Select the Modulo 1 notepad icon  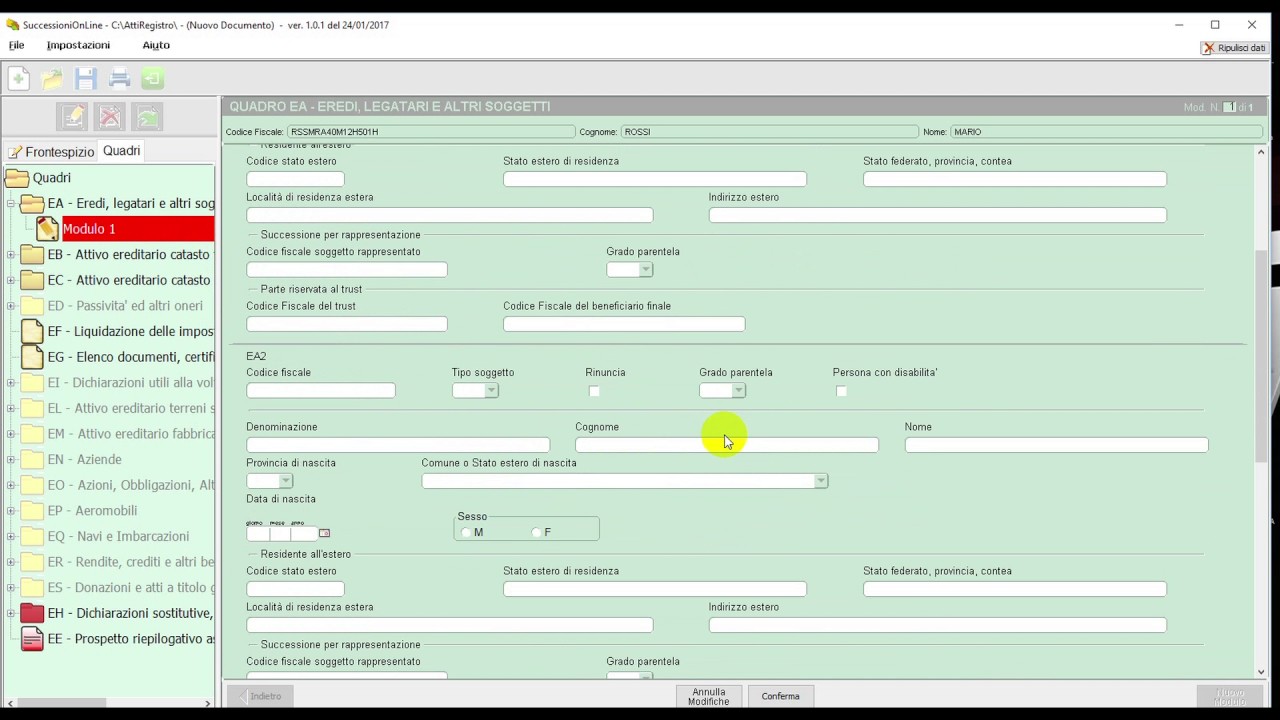click(47, 229)
